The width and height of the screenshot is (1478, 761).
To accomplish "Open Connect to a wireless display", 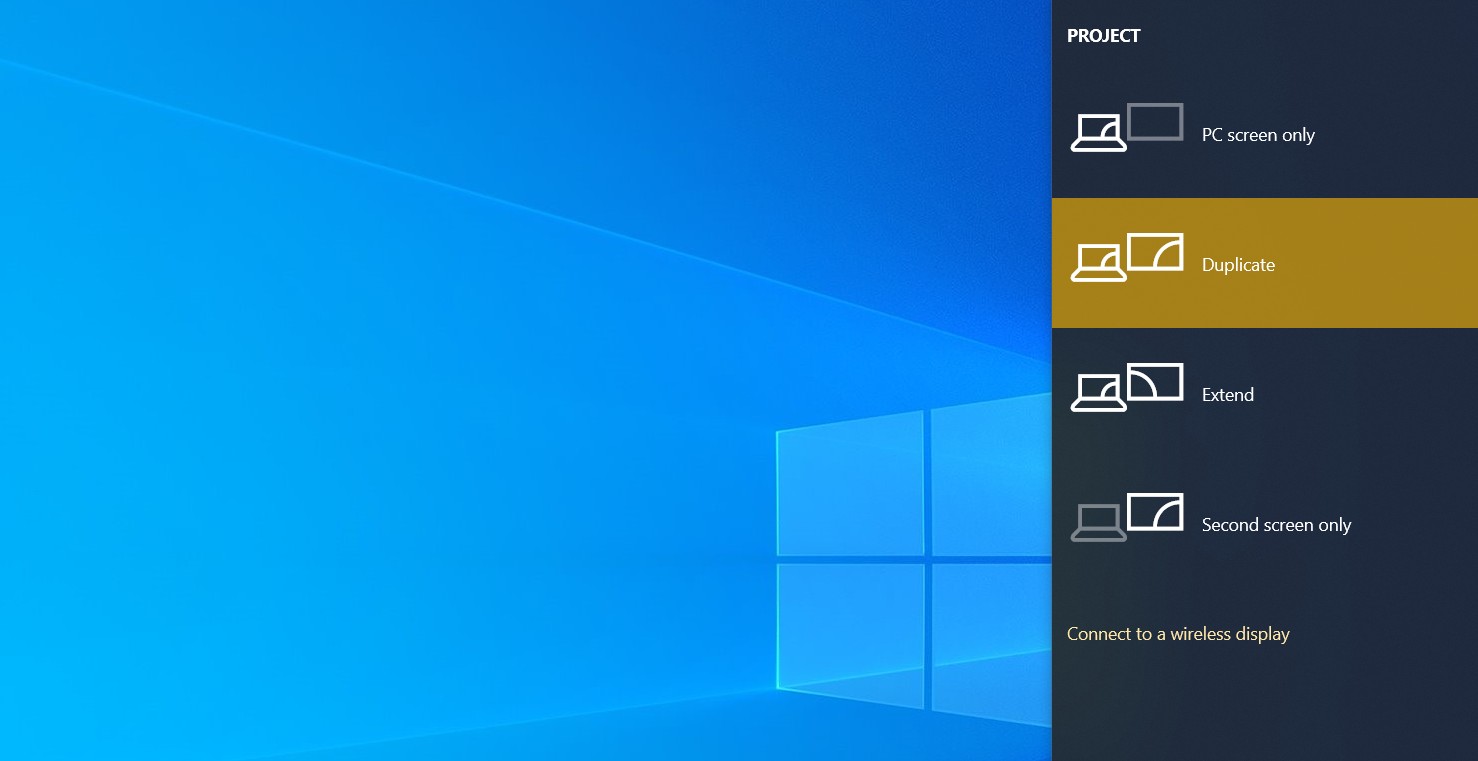I will pos(1179,633).
